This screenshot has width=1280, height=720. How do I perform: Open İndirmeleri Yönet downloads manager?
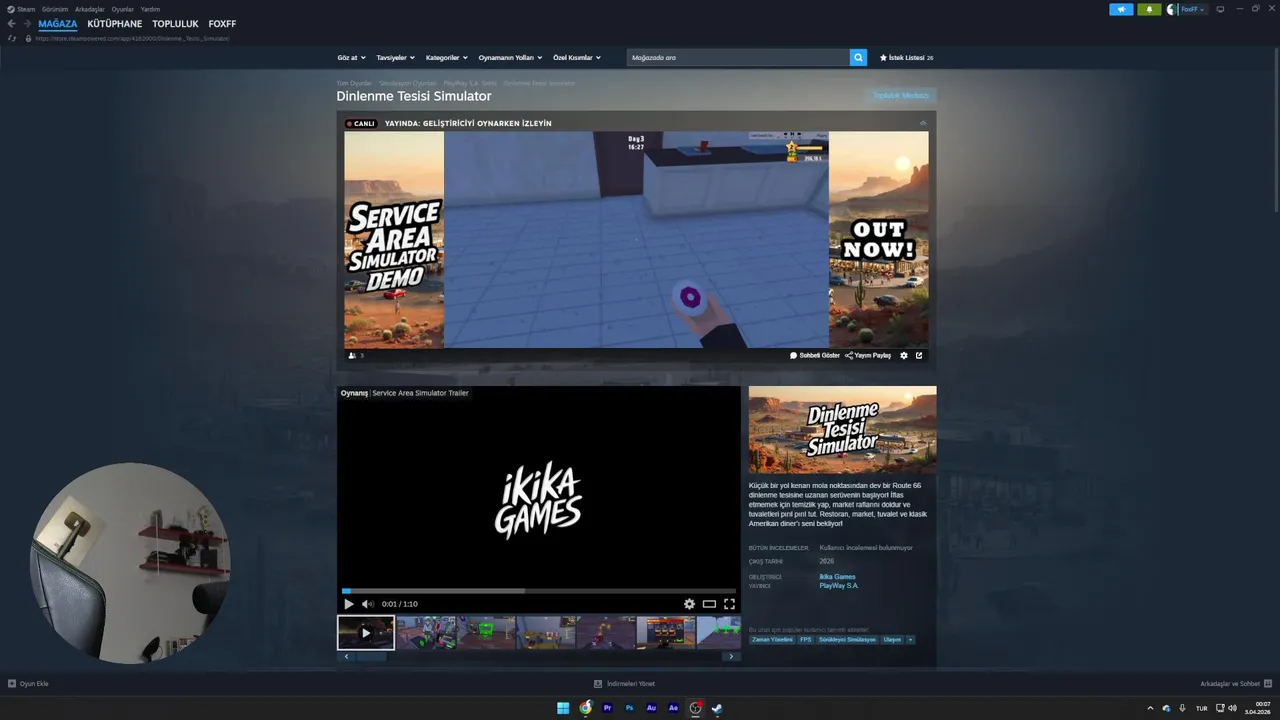[624, 684]
